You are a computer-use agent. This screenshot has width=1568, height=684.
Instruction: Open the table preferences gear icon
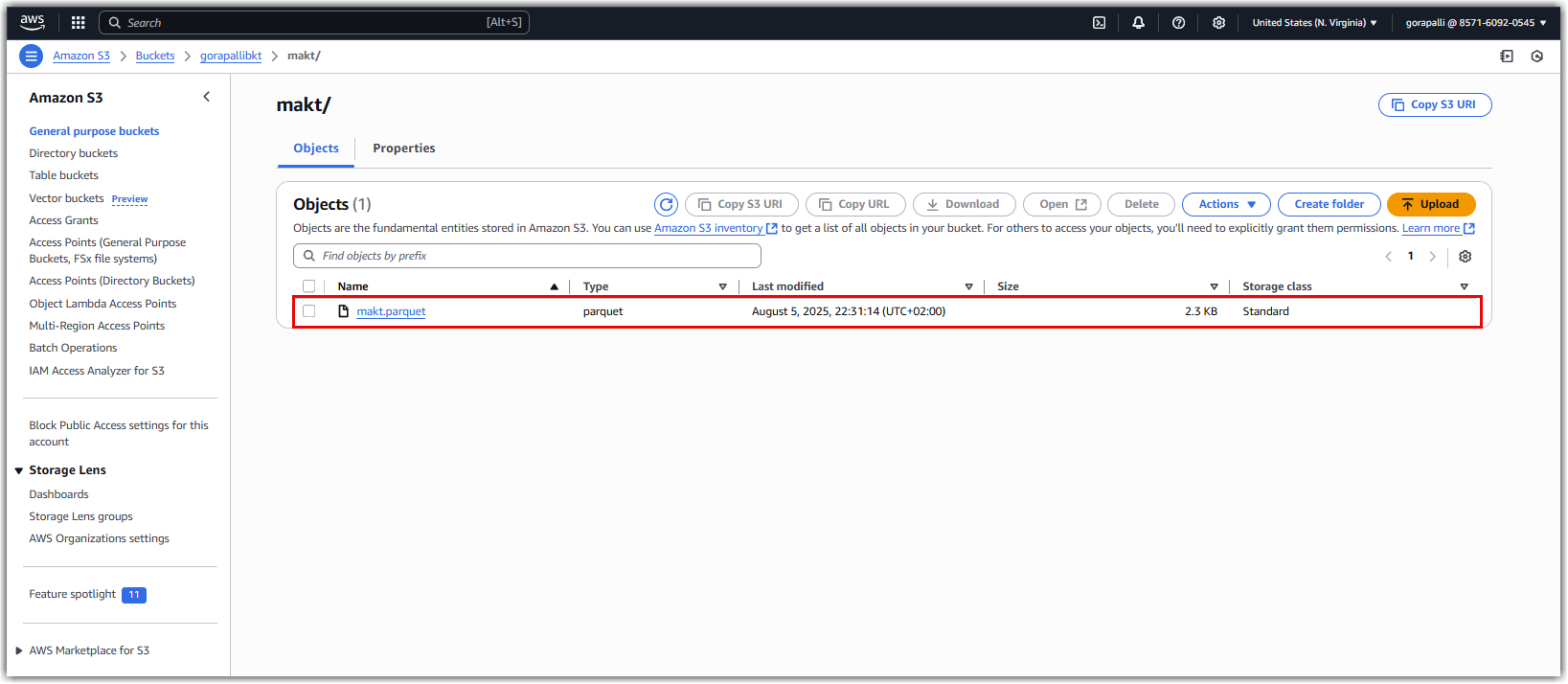coord(1466,256)
